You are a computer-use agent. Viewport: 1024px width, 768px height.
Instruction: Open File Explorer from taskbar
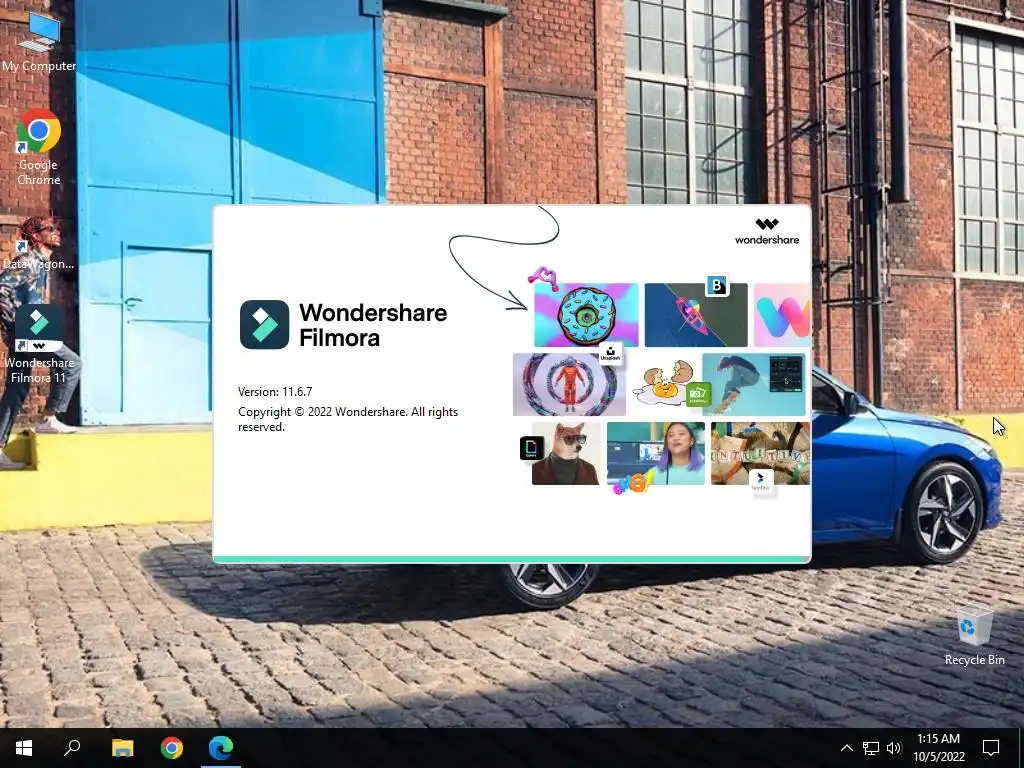[x=122, y=748]
